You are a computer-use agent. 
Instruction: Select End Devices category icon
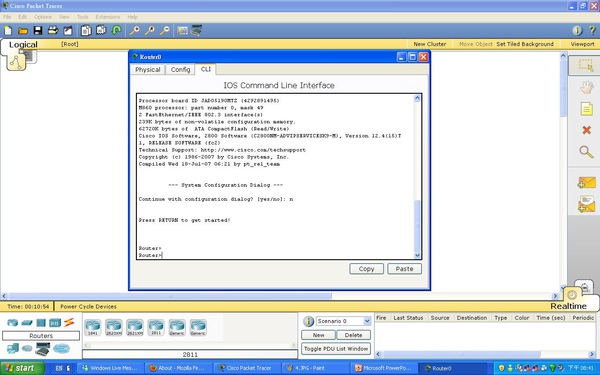pos(13,348)
